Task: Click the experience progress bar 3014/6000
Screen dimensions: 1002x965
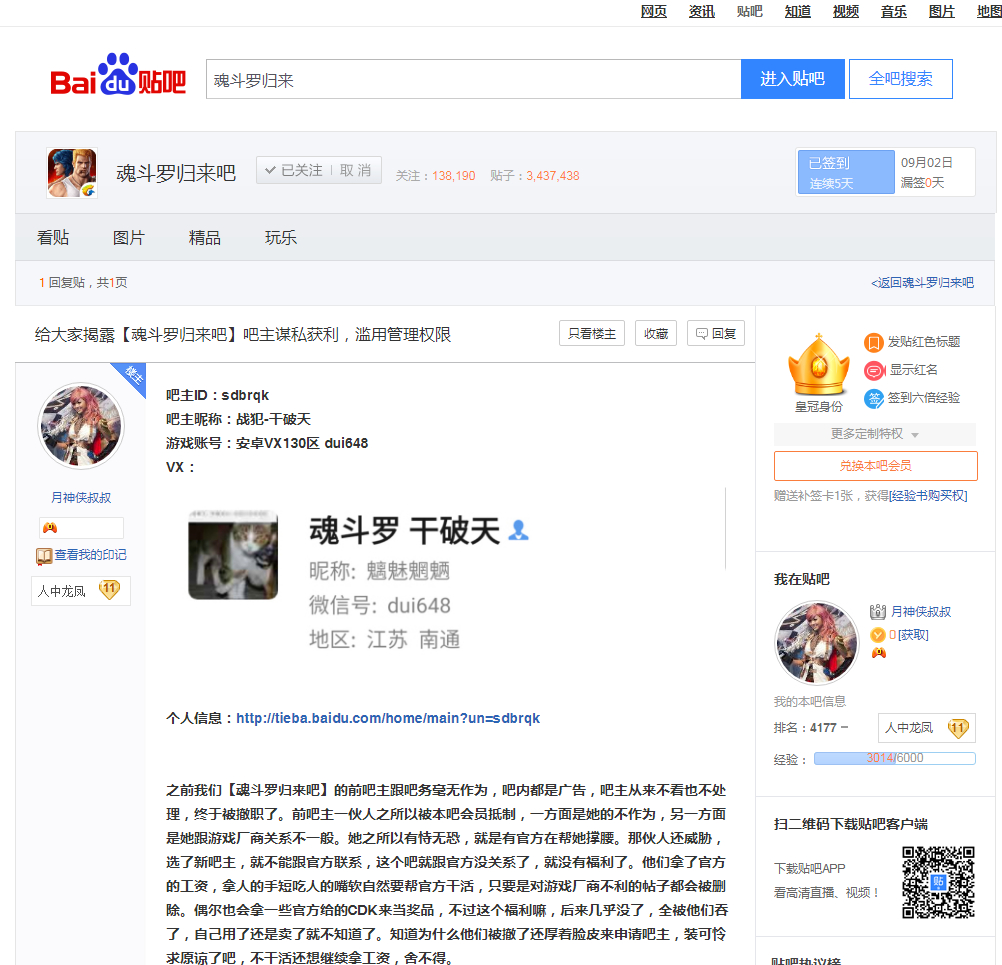Action: [895, 758]
